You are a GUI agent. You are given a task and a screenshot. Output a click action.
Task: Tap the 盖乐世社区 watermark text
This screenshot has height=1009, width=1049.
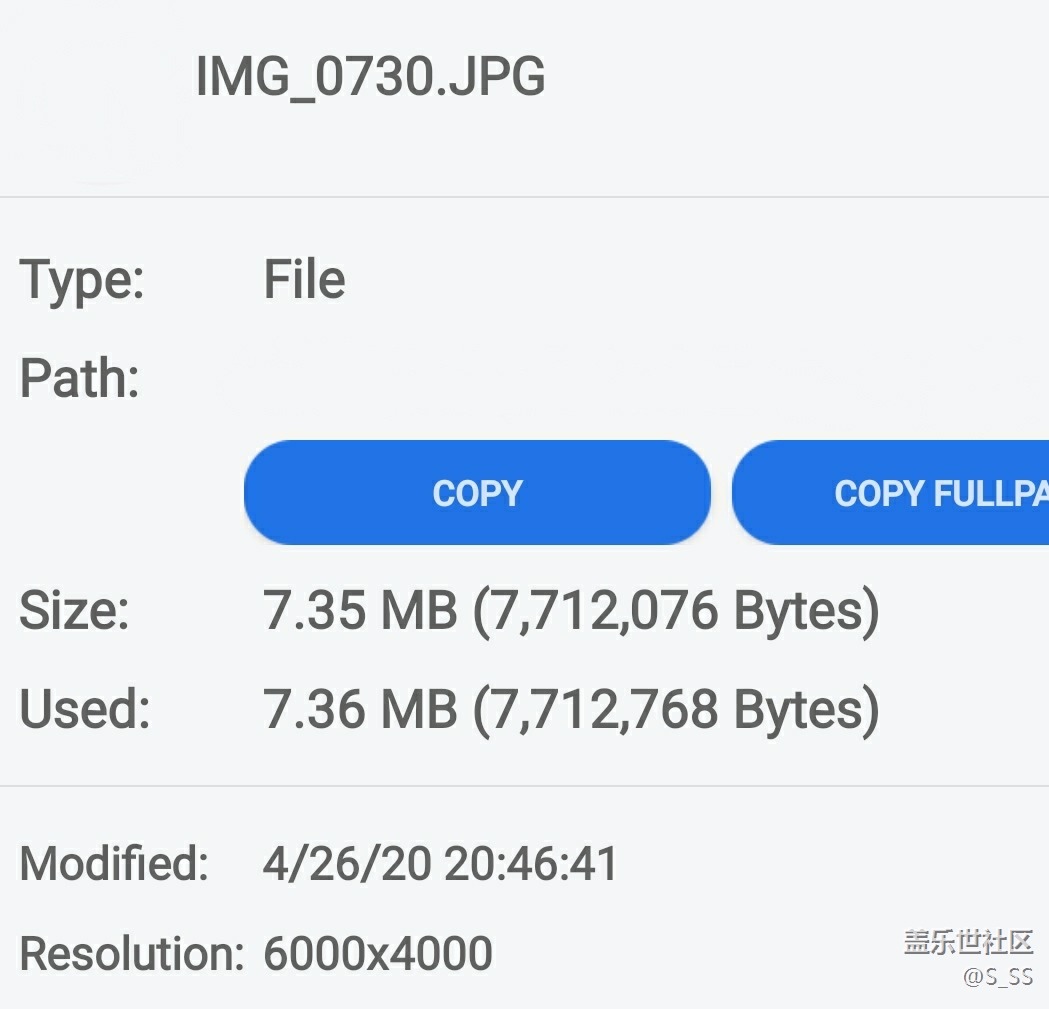(968, 942)
